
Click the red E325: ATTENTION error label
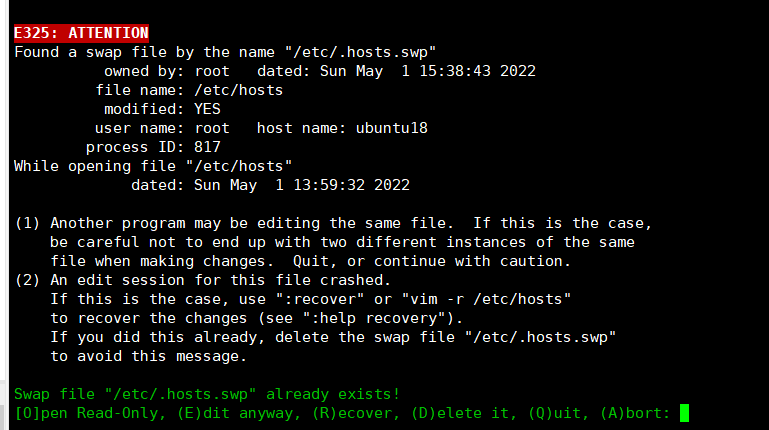click(x=81, y=33)
